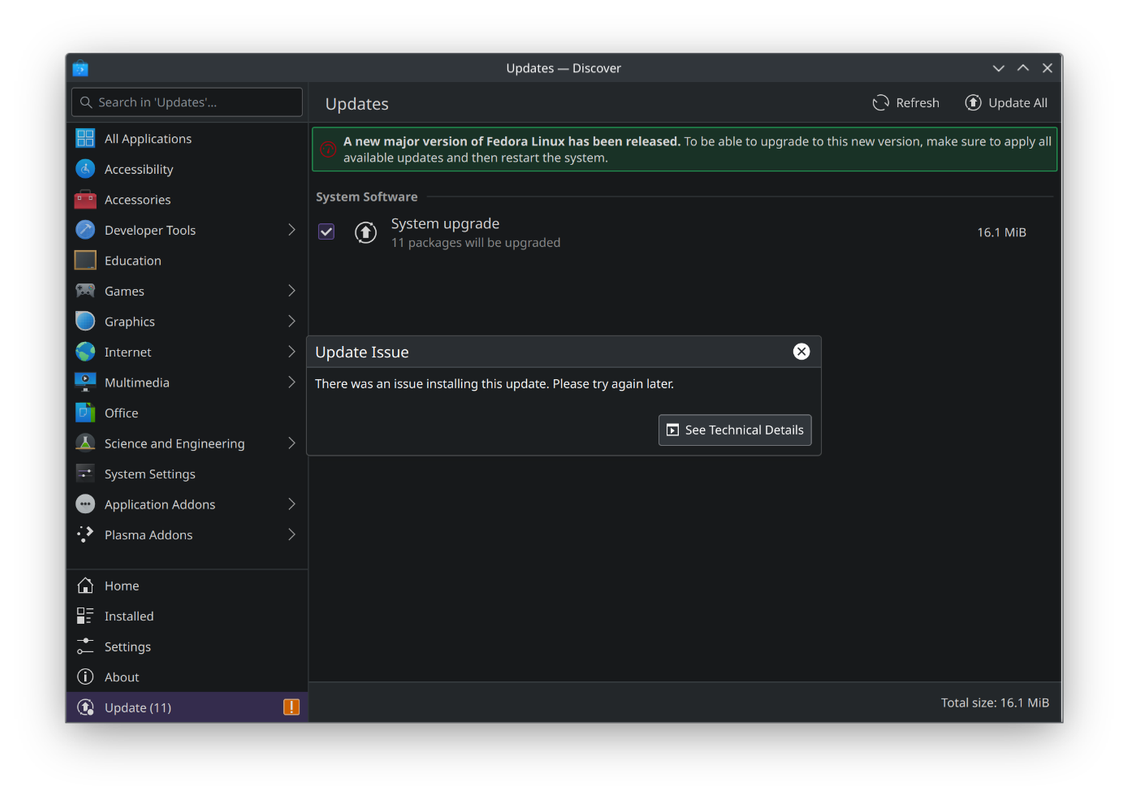Expand the Plasma Addons chevron
The image size is (1127, 800).
coord(291,535)
